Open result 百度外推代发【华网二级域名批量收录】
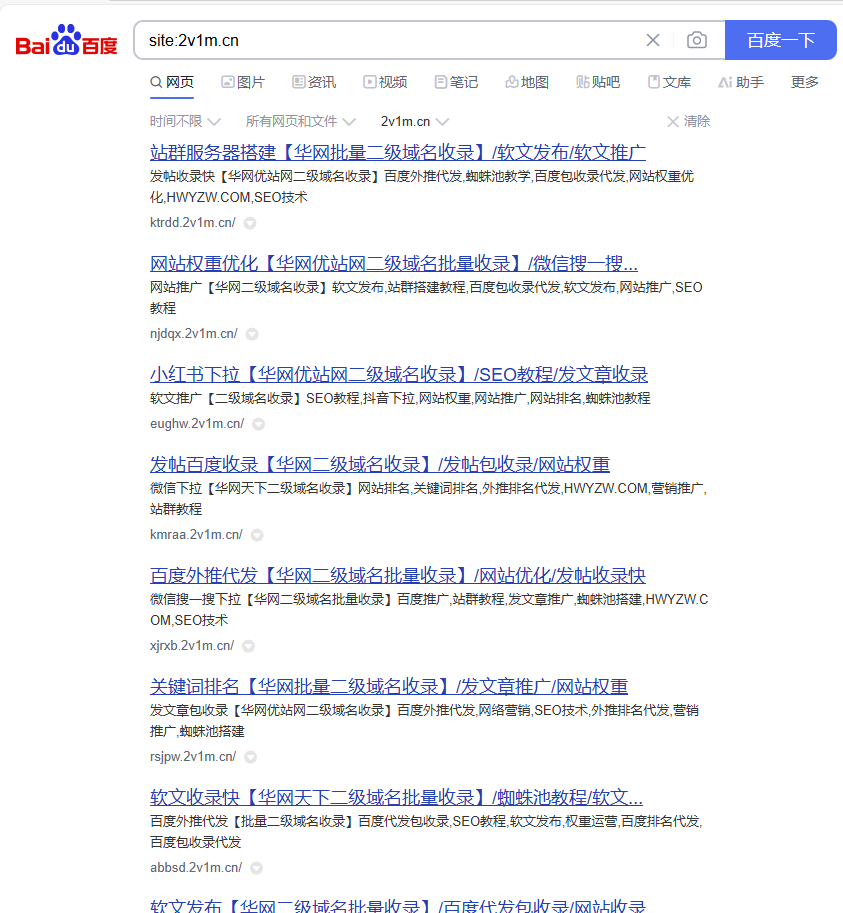Screen dimensions: 843x913 pos(398,575)
